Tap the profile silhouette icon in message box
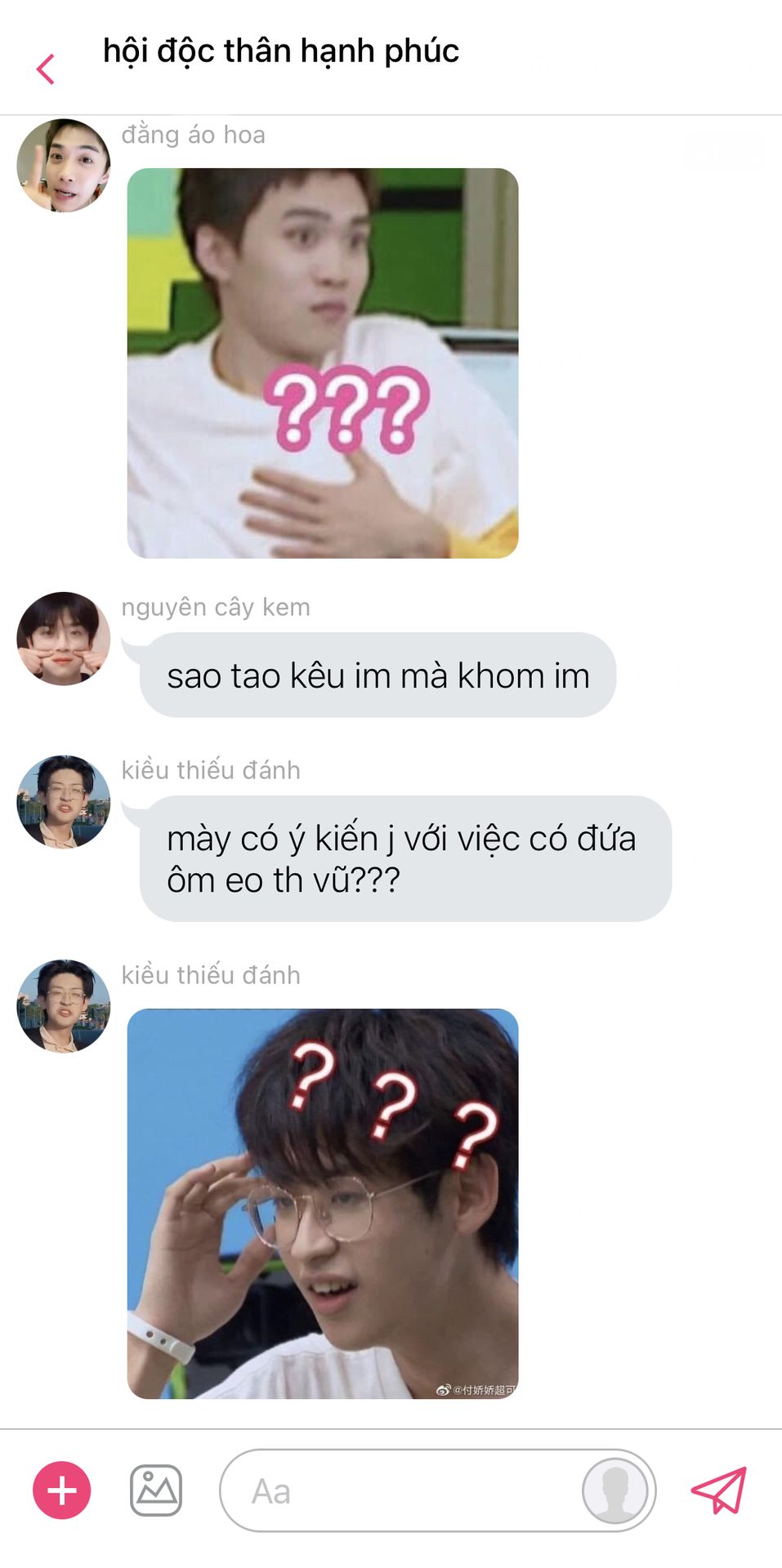Image resolution: width=782 pixels, height=1568 pixels. click(615, 1490)
